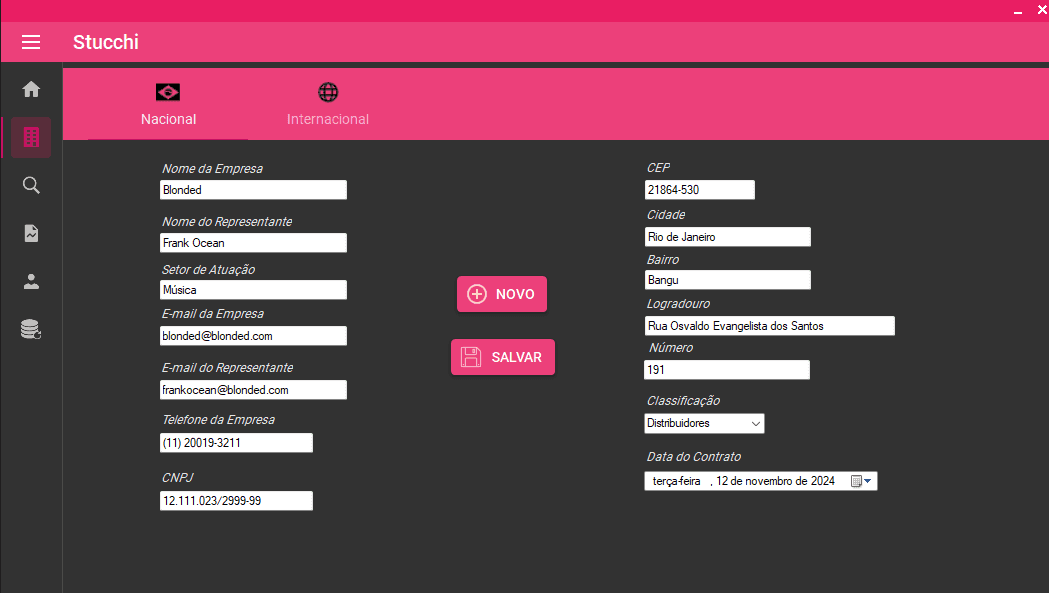Select the CEP input field
Viewport: 1049px width, 593px height.
699,189
